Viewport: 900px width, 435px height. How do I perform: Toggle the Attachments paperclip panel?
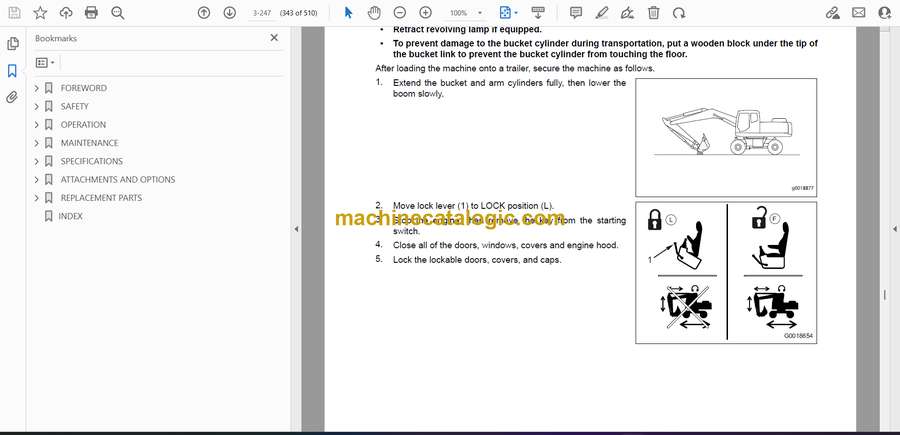12,97
